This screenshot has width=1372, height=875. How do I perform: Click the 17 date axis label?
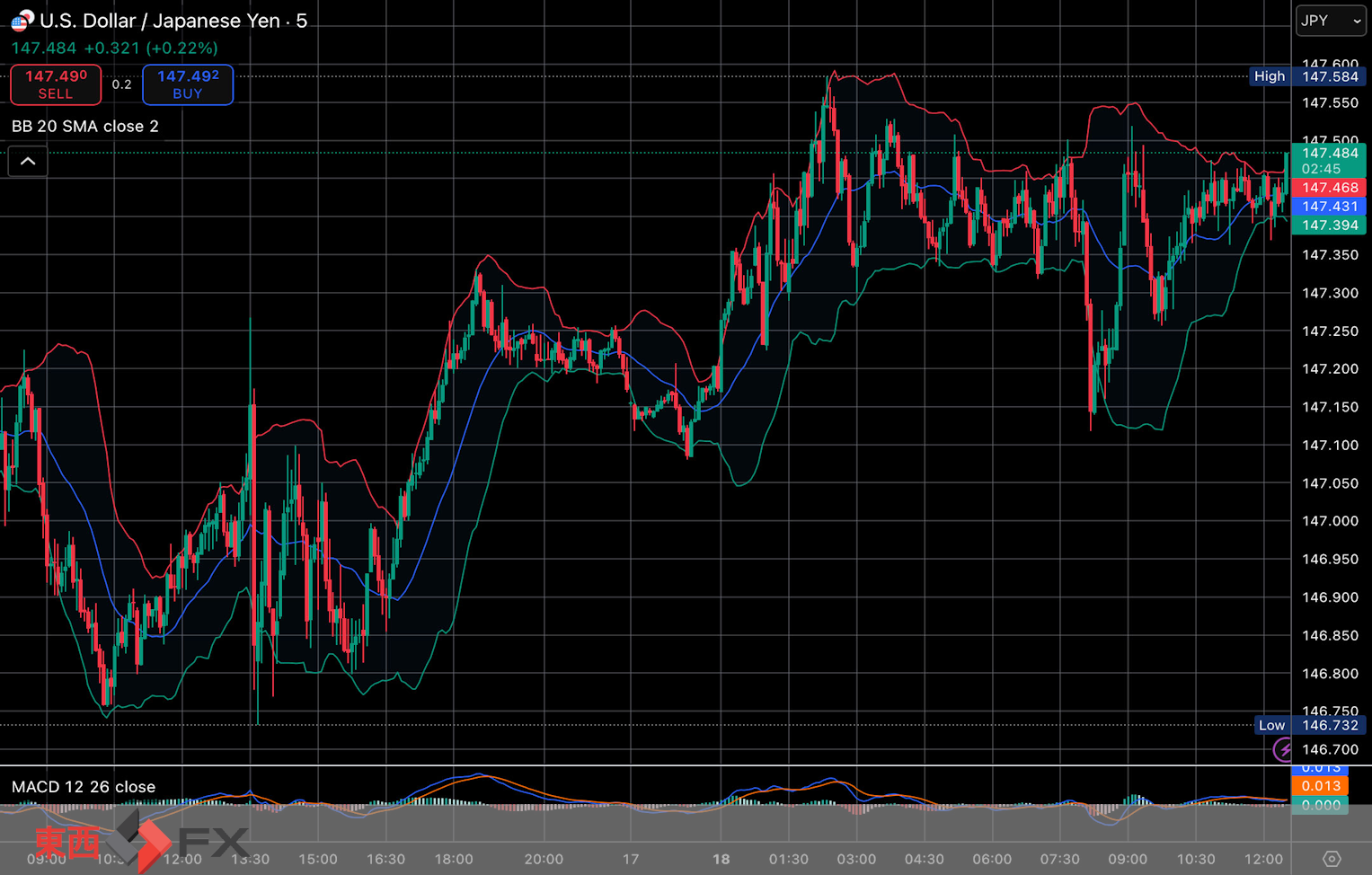tap(631, 860)
